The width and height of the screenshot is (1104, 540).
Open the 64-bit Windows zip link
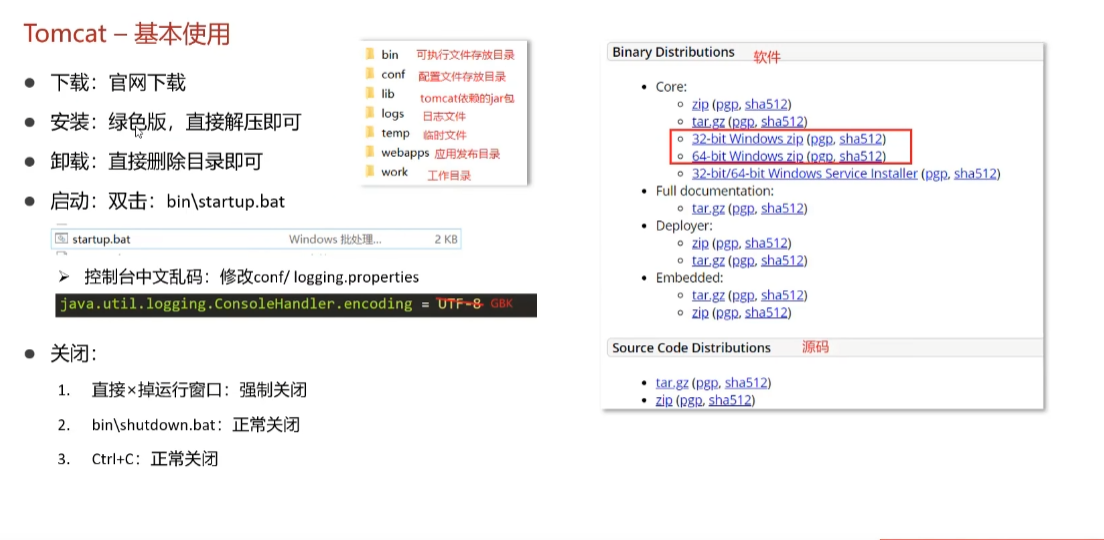pos(748,156)
